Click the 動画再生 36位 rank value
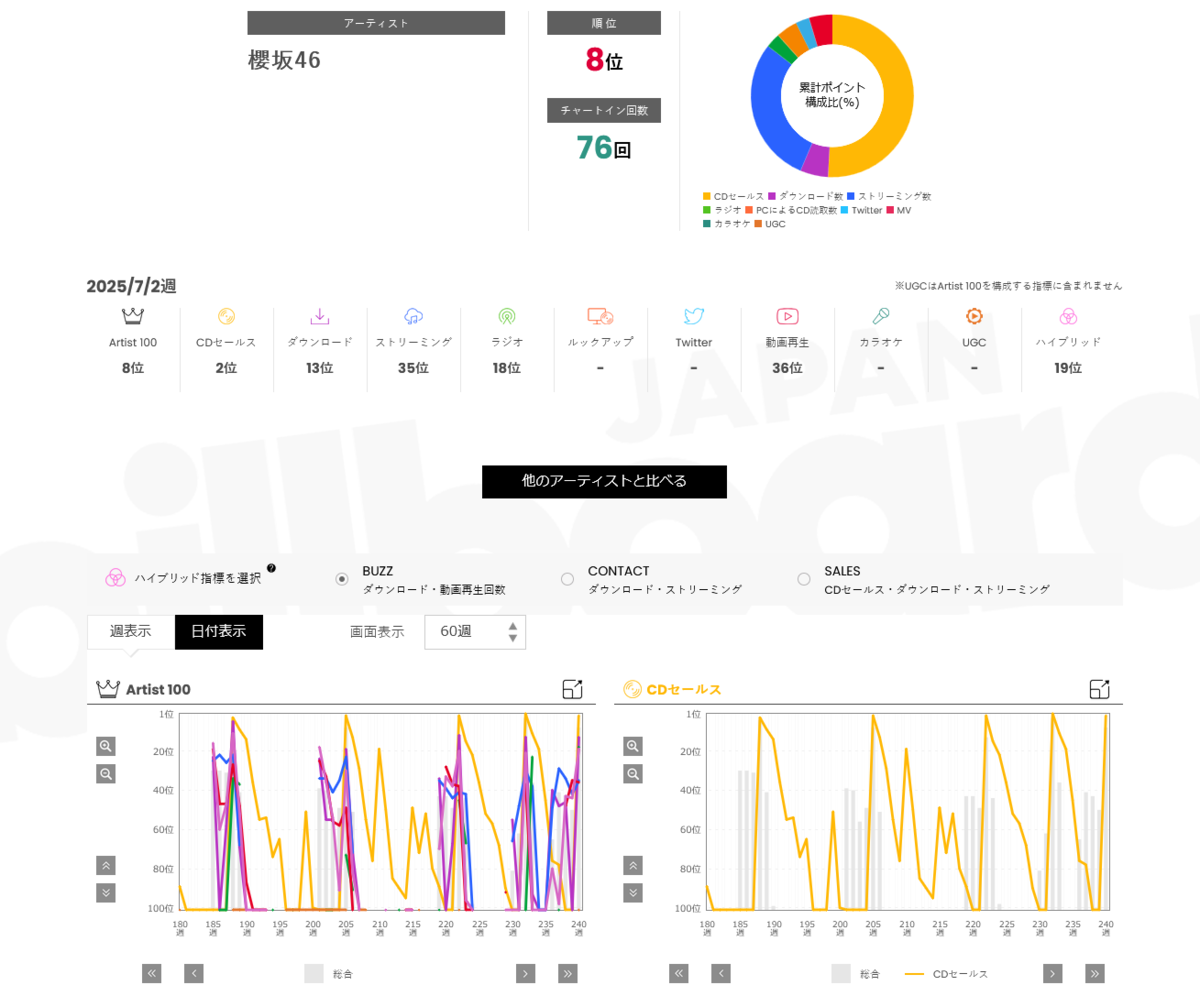 coord(787,368)
